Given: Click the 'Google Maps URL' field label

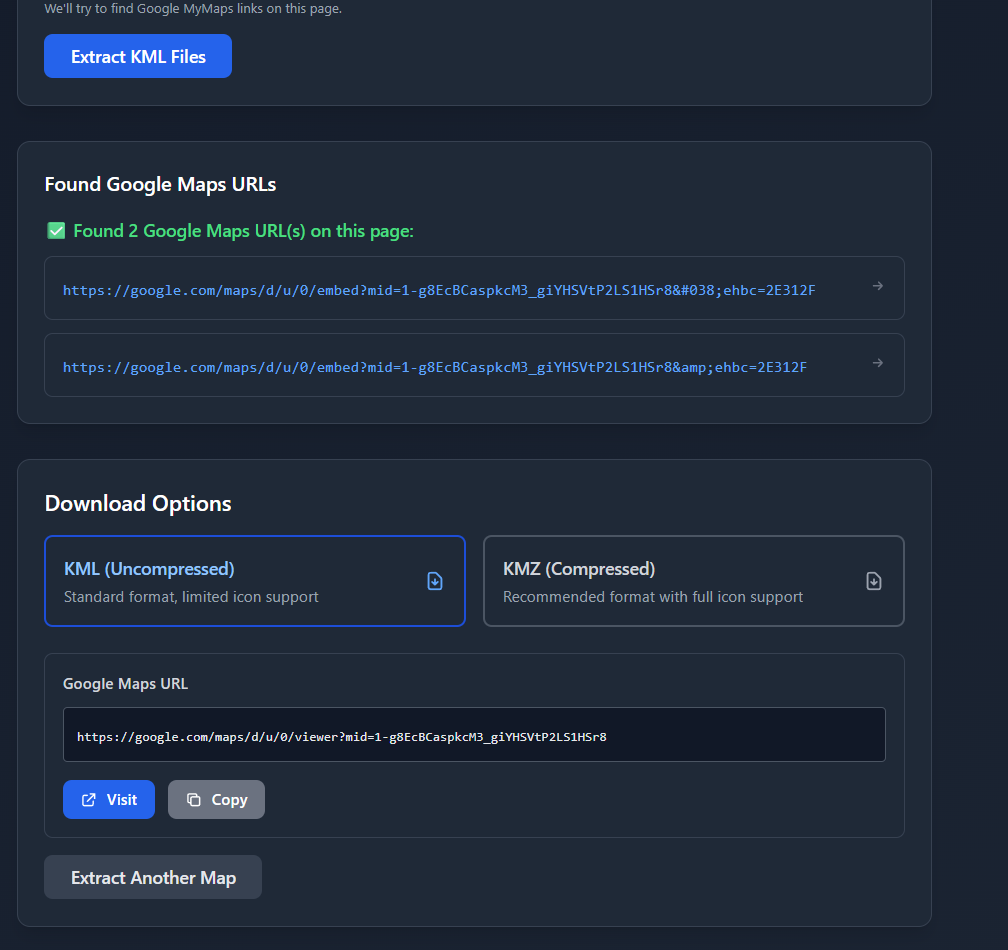Looking at the screenshot, I should tap(125, 684).
